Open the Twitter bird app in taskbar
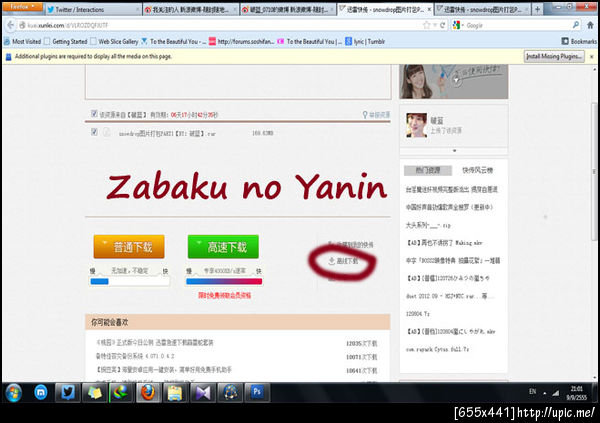The height and width of the screenshot is (423, 600). 68,393
